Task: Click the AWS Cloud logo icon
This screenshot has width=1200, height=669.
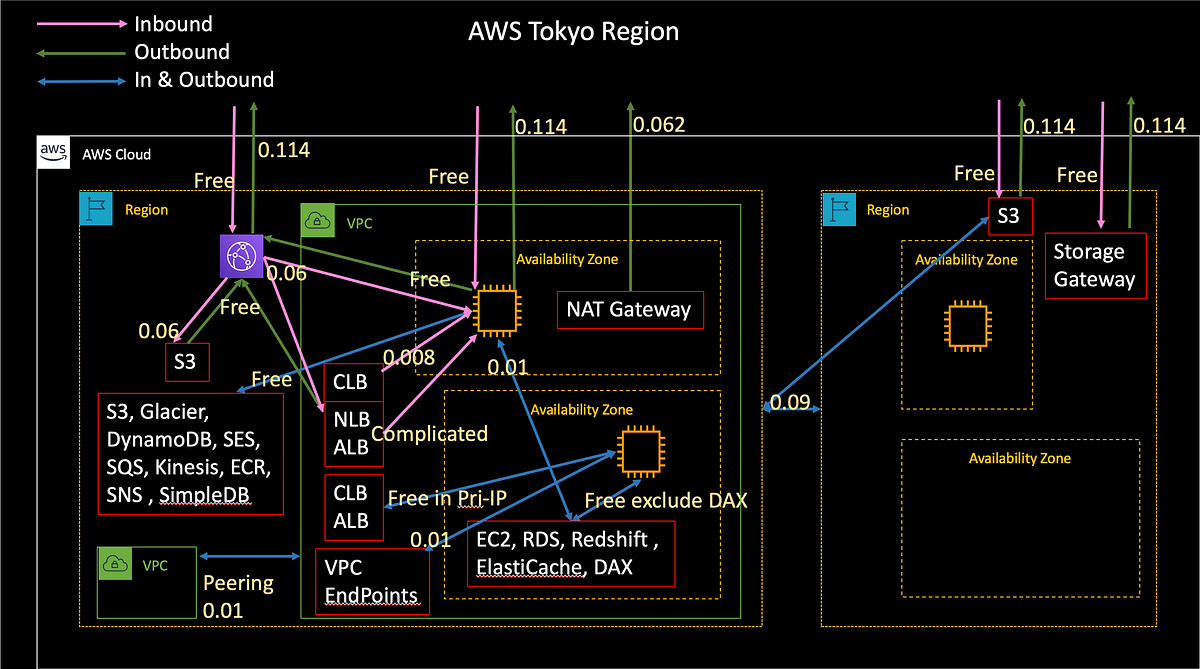Action: (x=53, y=152)
